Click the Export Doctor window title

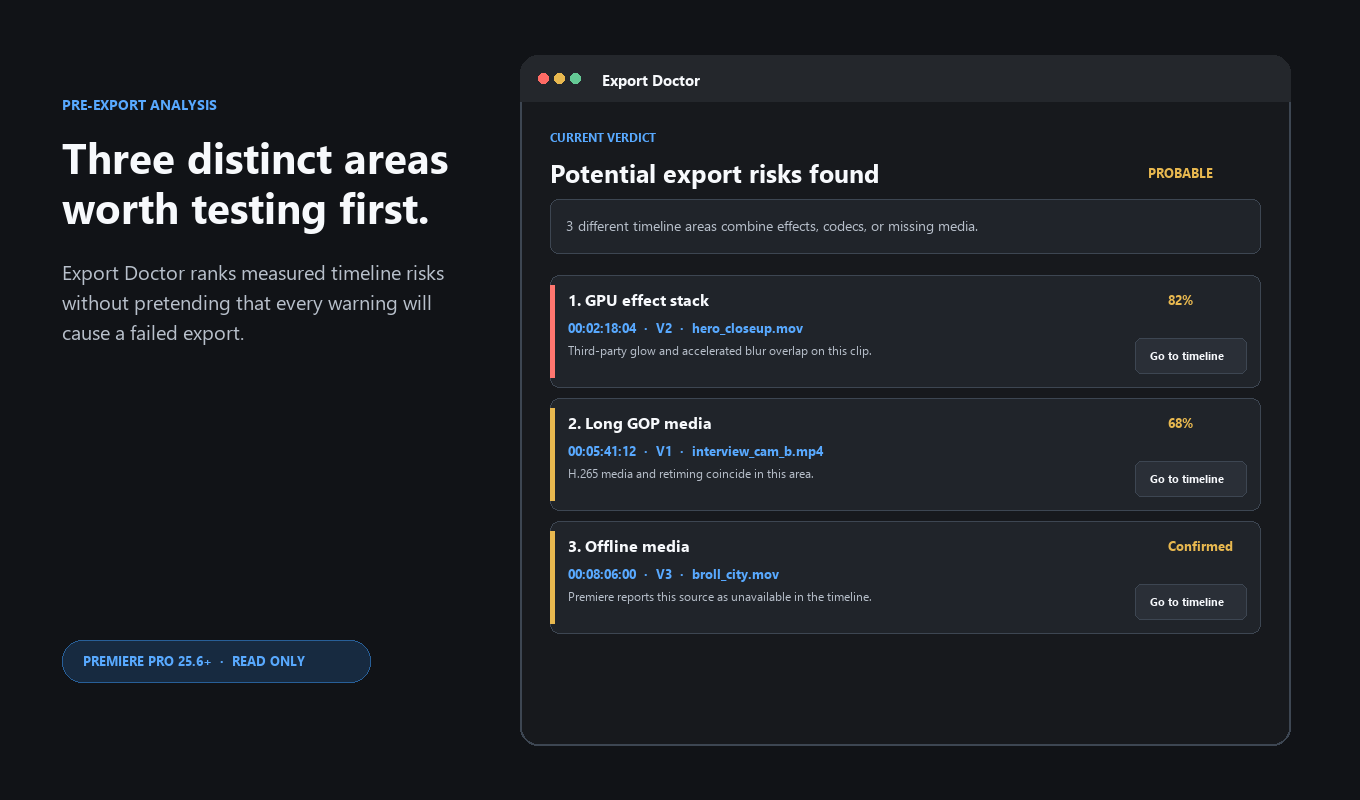point(651,81)
